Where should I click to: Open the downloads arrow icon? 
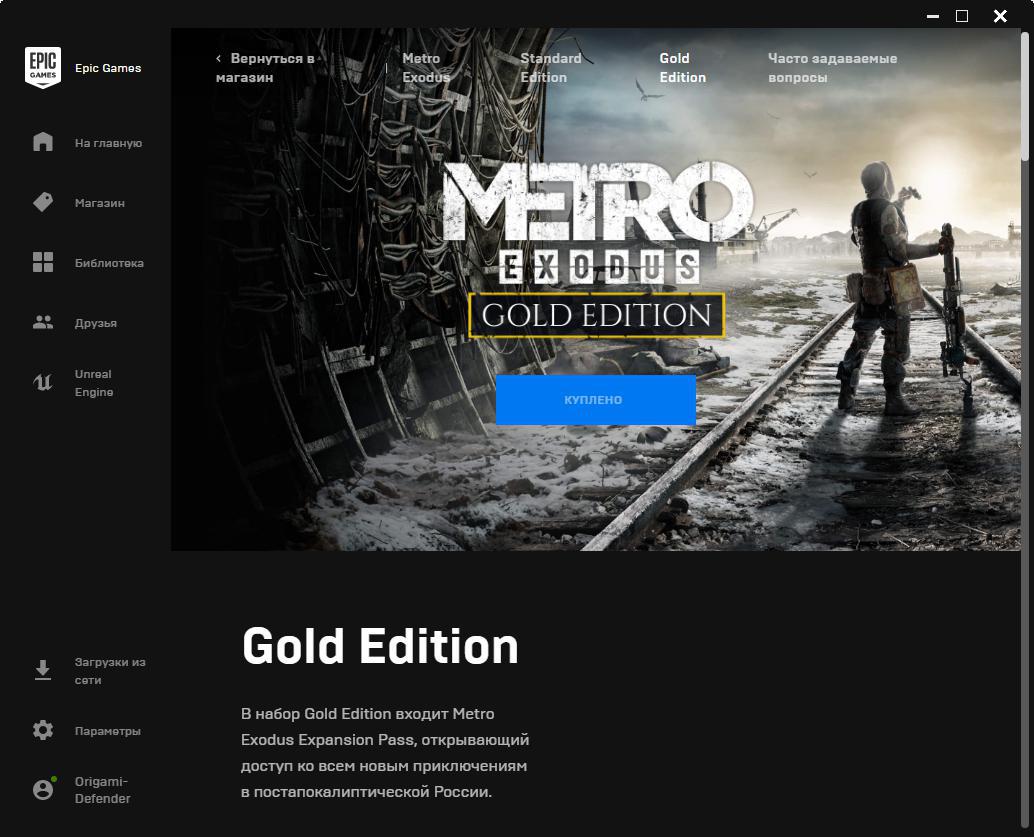pyautogui.click(x=43, y=670)
